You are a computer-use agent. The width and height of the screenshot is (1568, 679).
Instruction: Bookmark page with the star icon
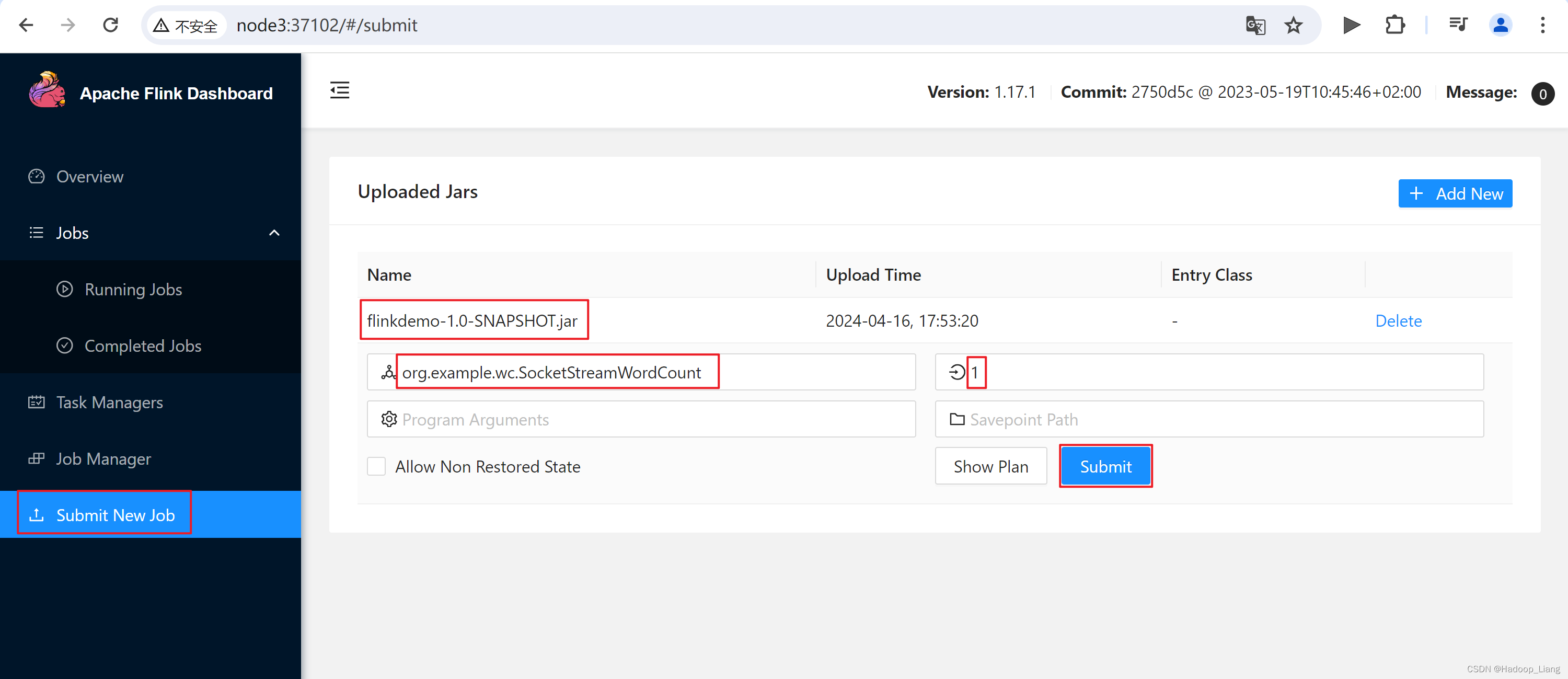[1293, 26]
